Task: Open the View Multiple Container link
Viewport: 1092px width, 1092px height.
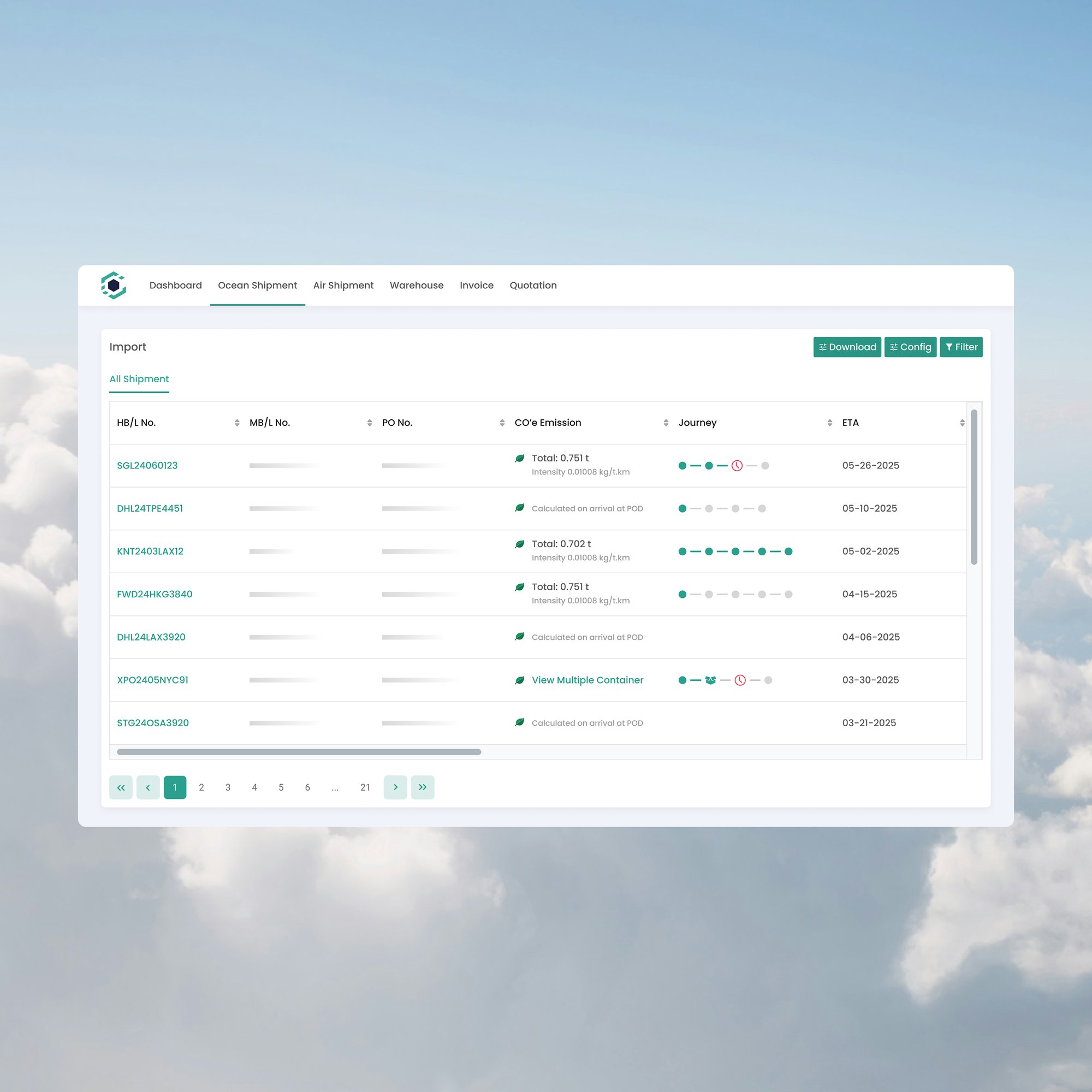Action: (x=587, y=680)
